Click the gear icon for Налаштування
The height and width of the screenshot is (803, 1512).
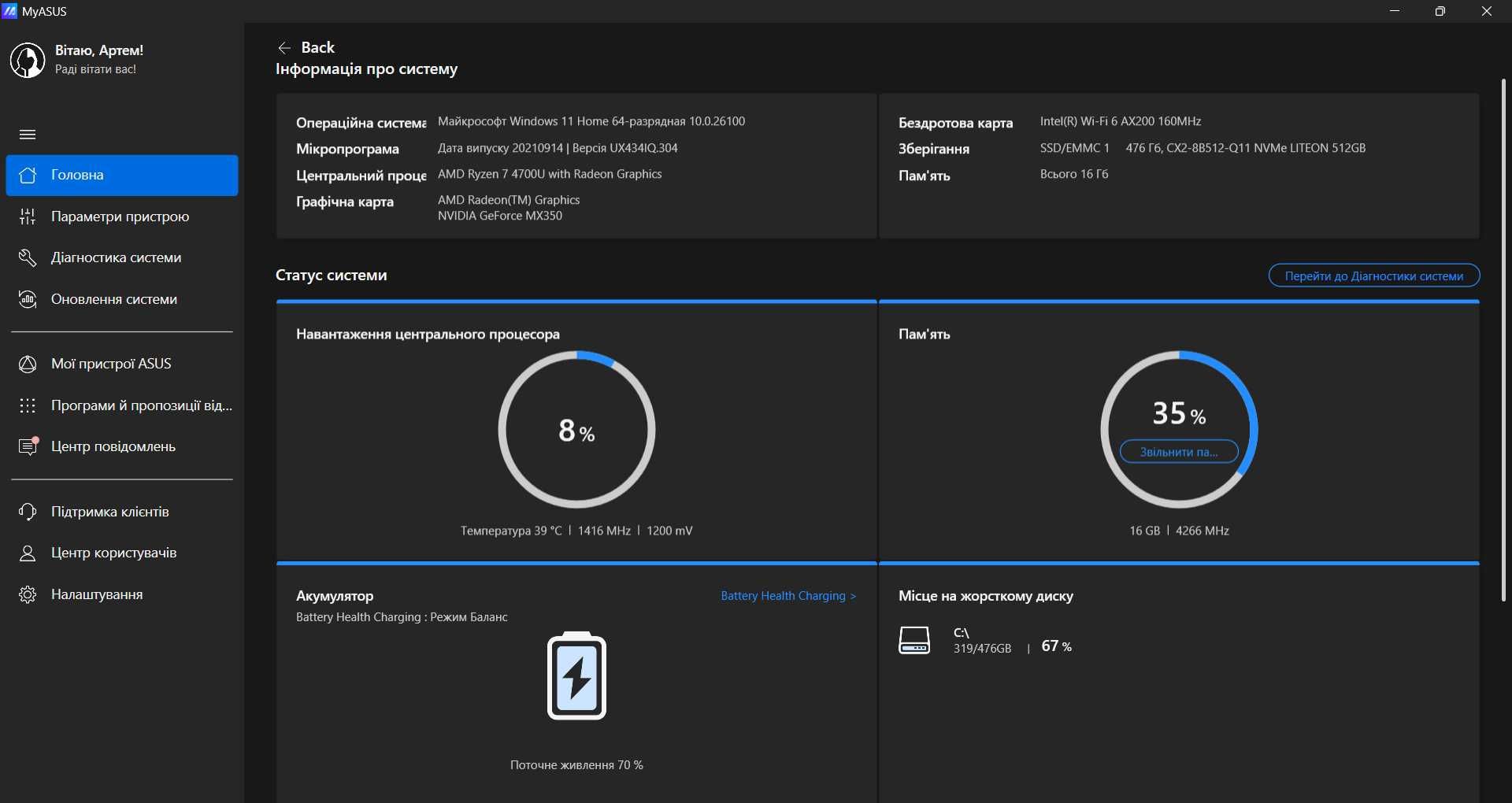pos(28,594)
